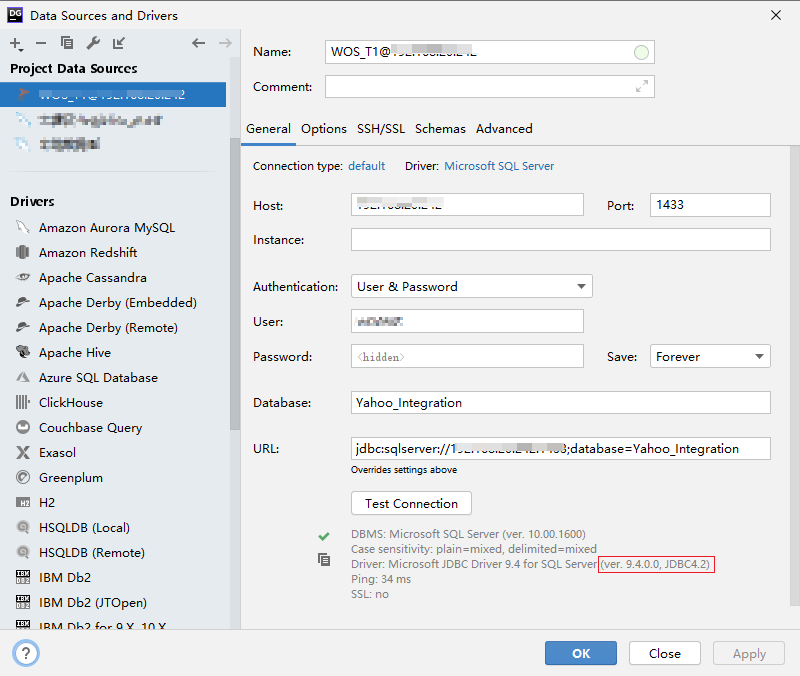This screenshot has width=800, height=676.
Task: Open the Authentication dropdown
Action: point(580,286)
